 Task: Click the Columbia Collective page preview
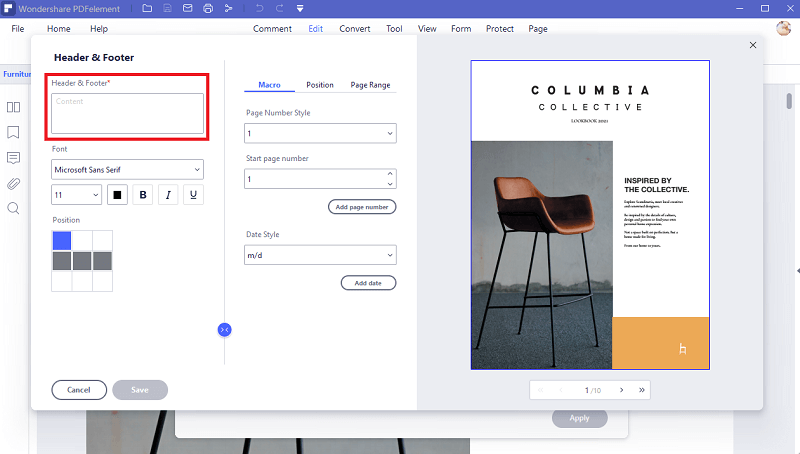(590, 215)
